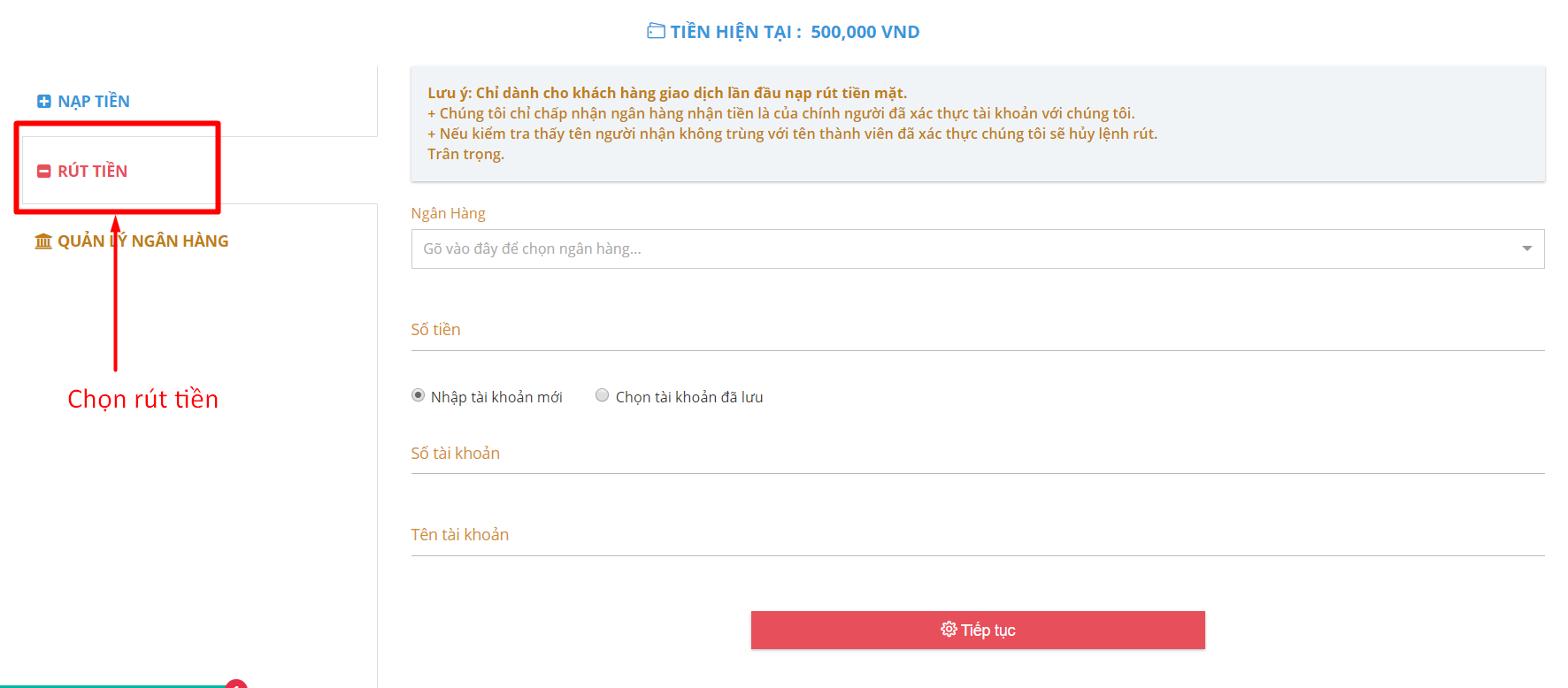Focus the Tên tài khoản input field

(978, 536)
